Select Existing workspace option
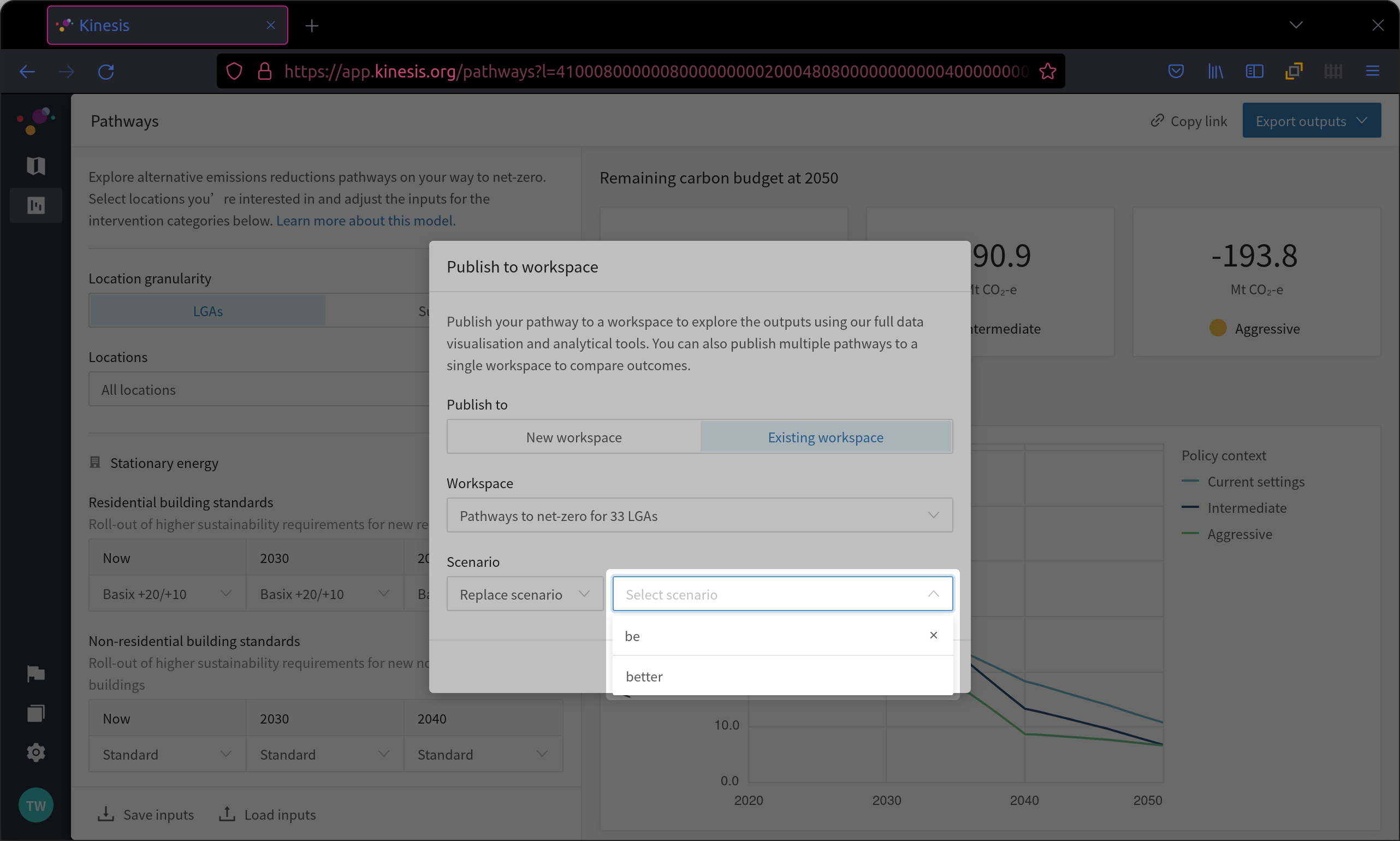1400x841 pixels. (826, 437)
